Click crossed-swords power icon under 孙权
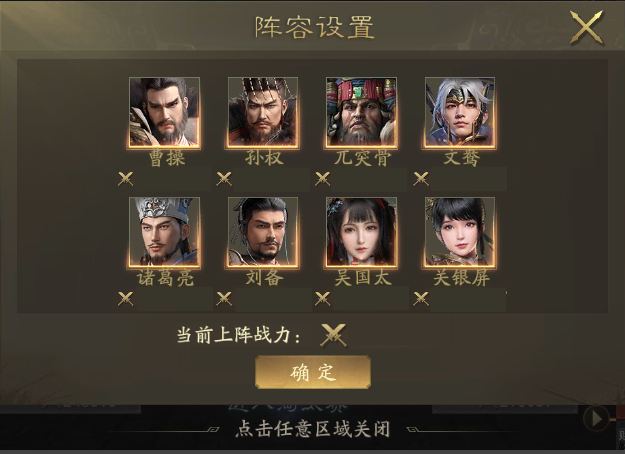 point(224,179)
